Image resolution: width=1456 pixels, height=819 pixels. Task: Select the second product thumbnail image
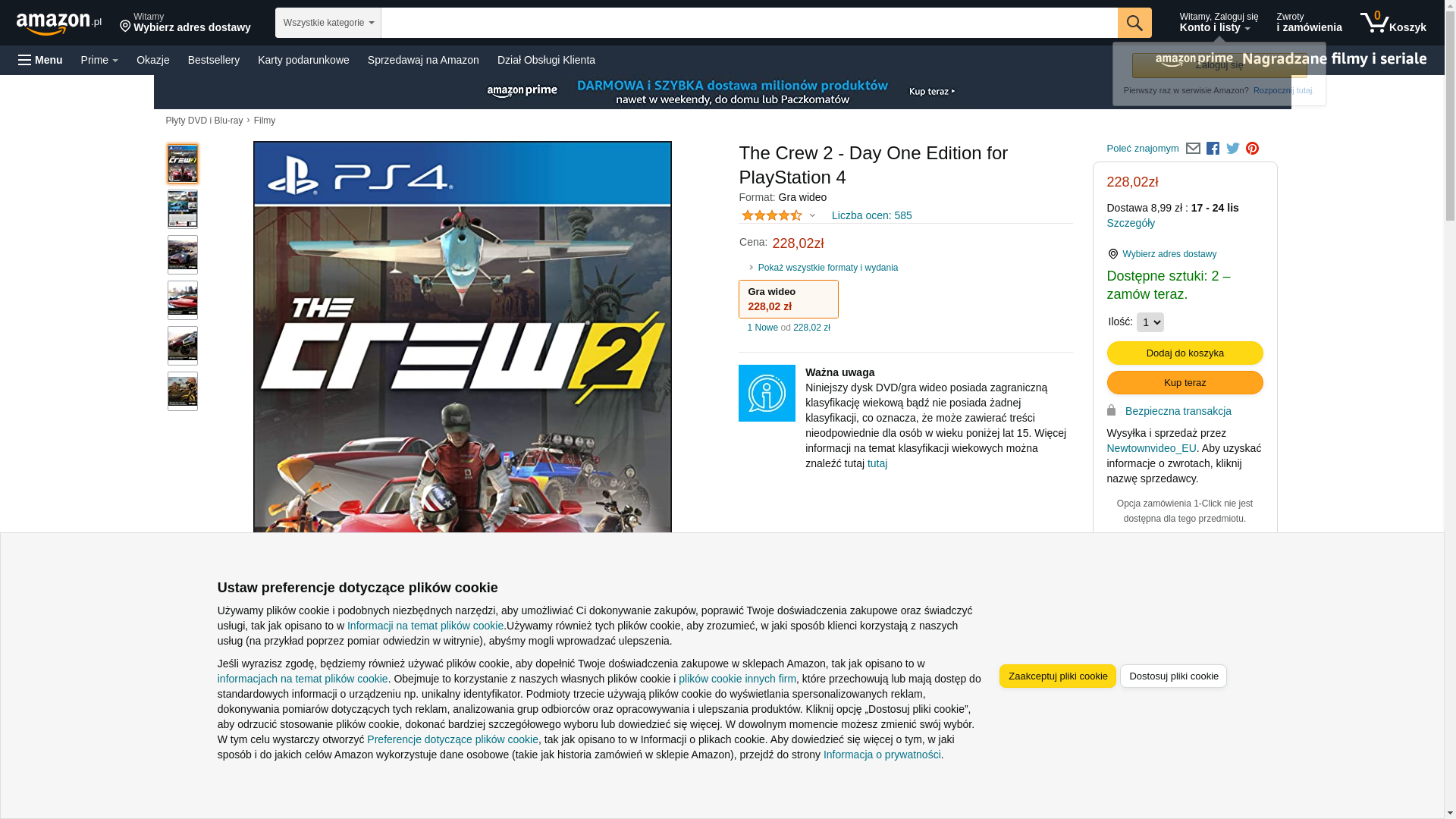coord(183,209)
